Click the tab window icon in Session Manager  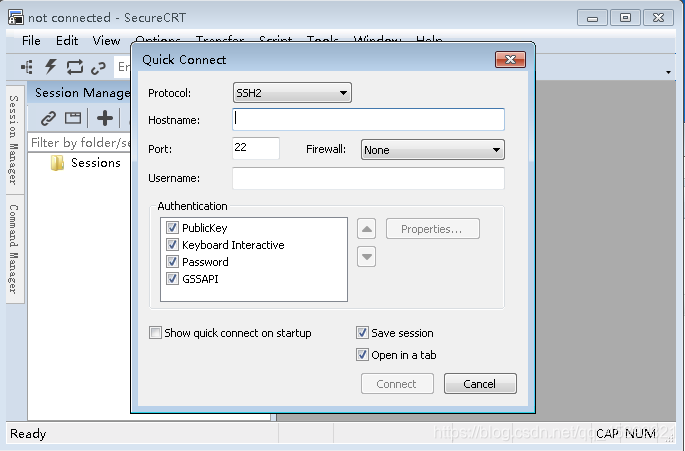coord(73,118)
